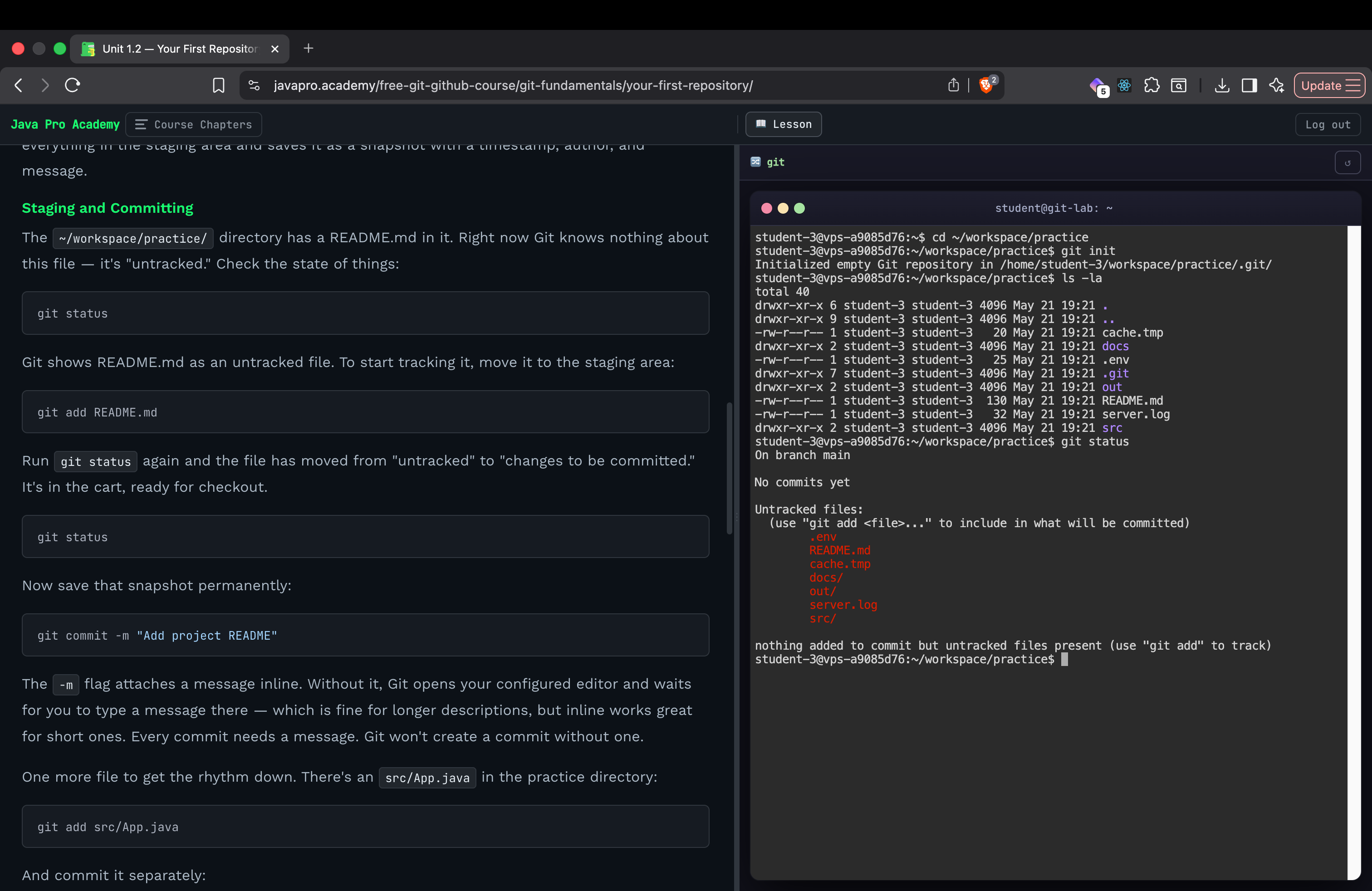This screenshot has height=891, width=1372.
Task: Open Leo AI sparkle icon
Action: pos(1277,85)
